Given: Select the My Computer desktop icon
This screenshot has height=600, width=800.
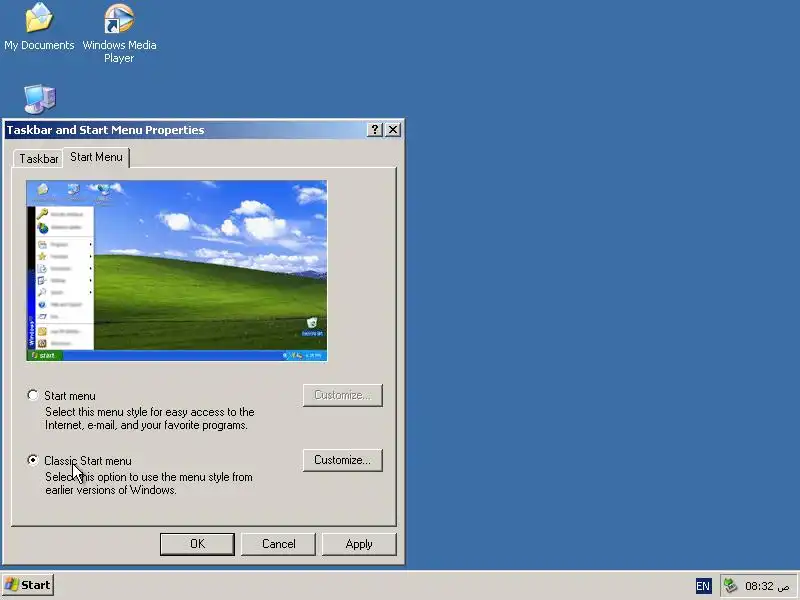Looking at the screenshot, I should pyautogui.click(x=40, y=99).
